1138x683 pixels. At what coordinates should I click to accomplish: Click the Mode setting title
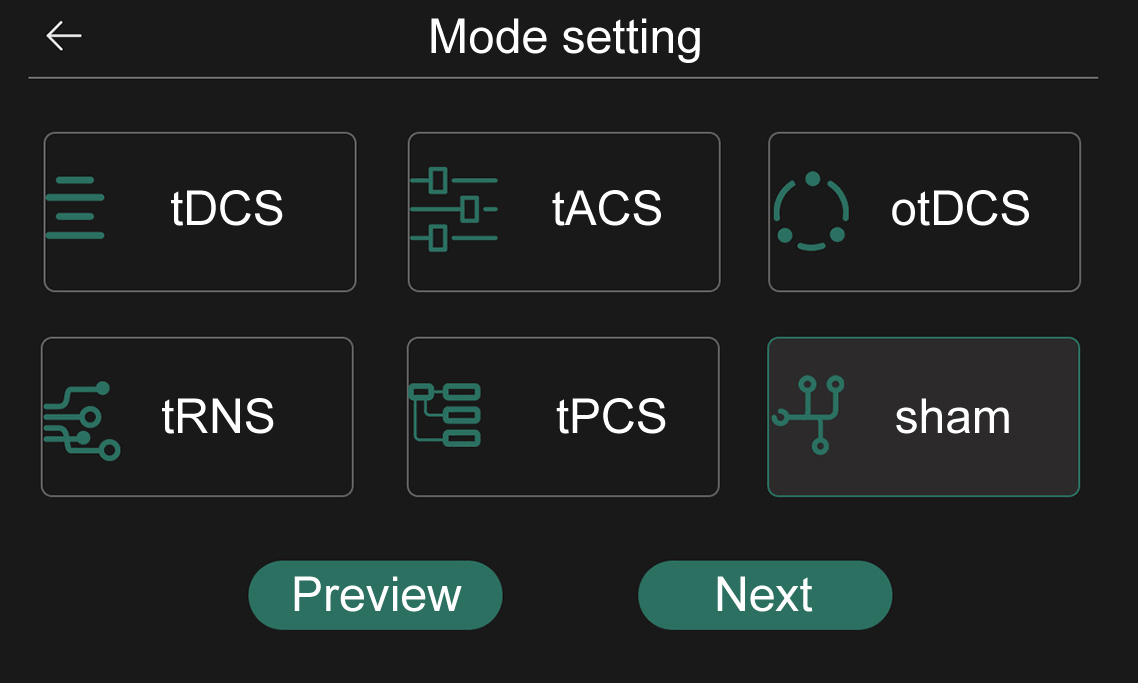tap(565, 37)
